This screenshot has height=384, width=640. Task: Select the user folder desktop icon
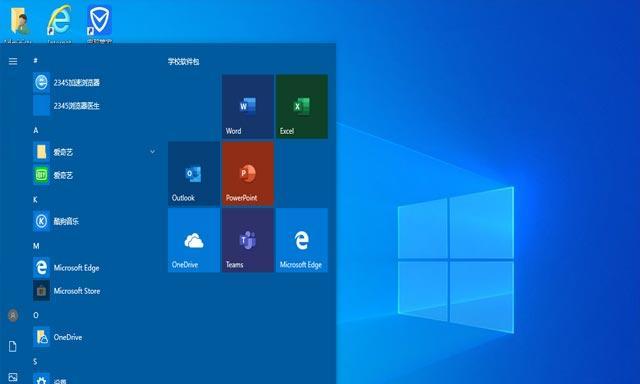(x=18, y=24)
